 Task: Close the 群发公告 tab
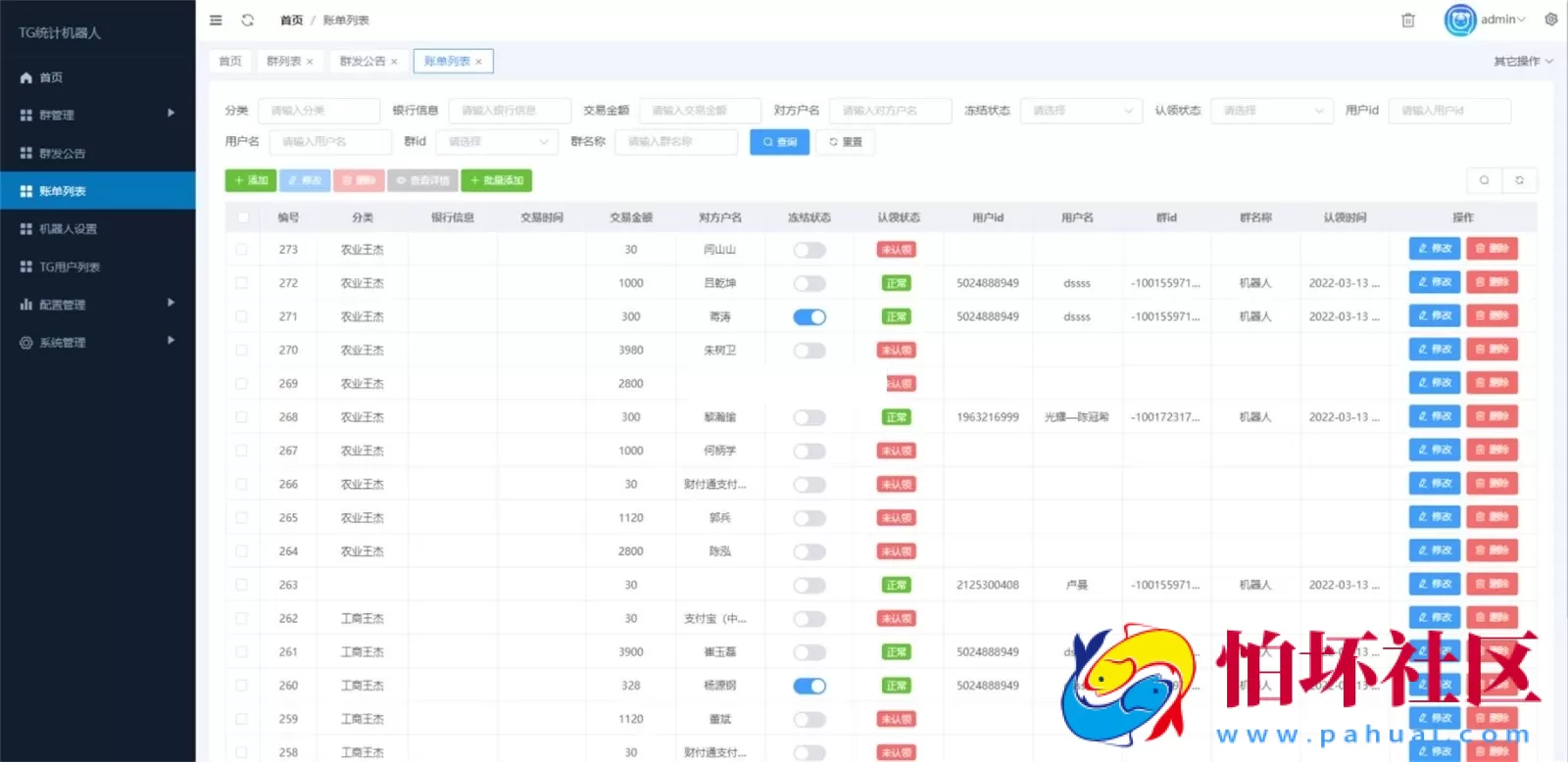point(394,62)
